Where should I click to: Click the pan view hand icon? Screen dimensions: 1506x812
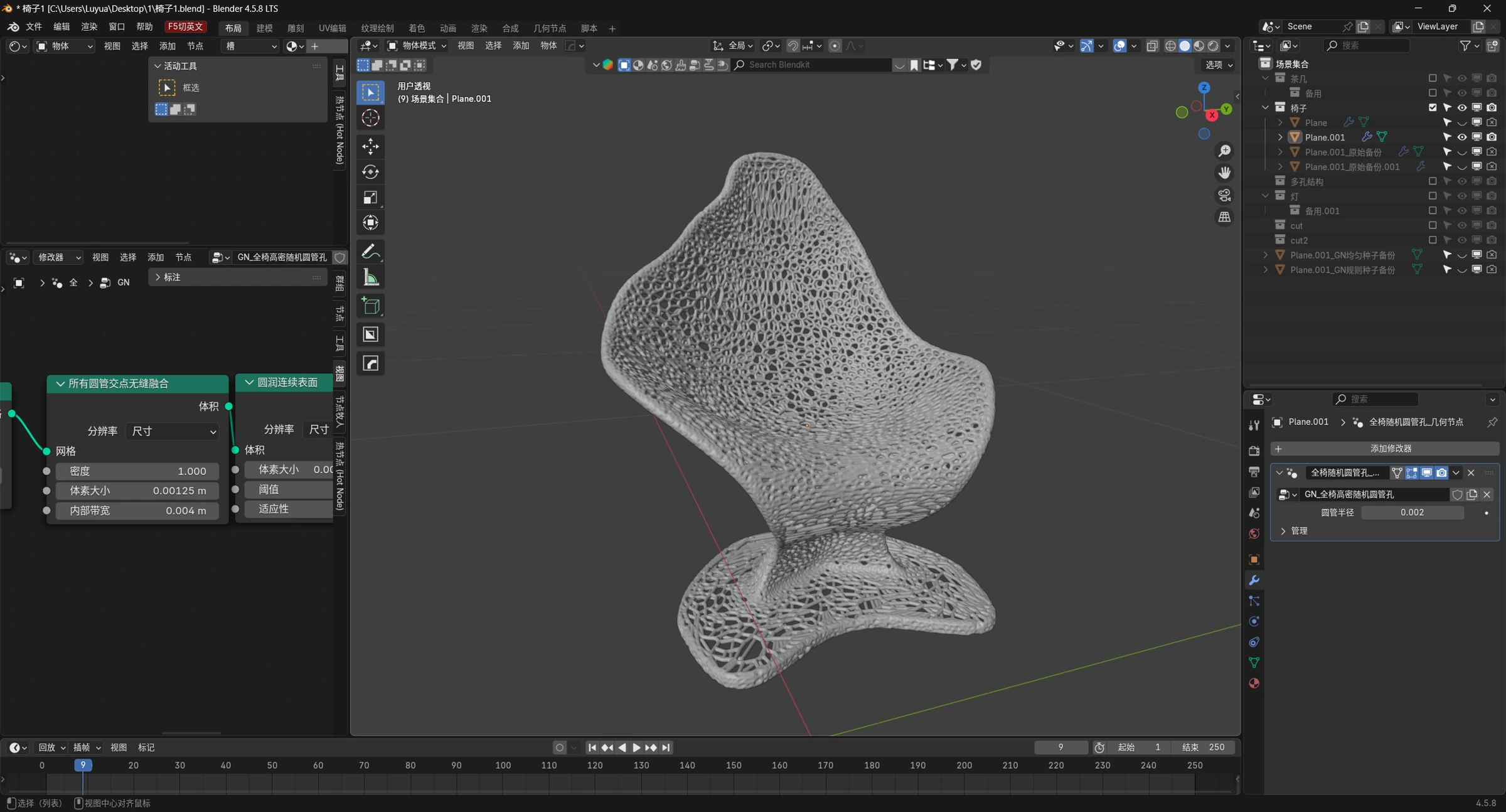(x=1224, y=173)
